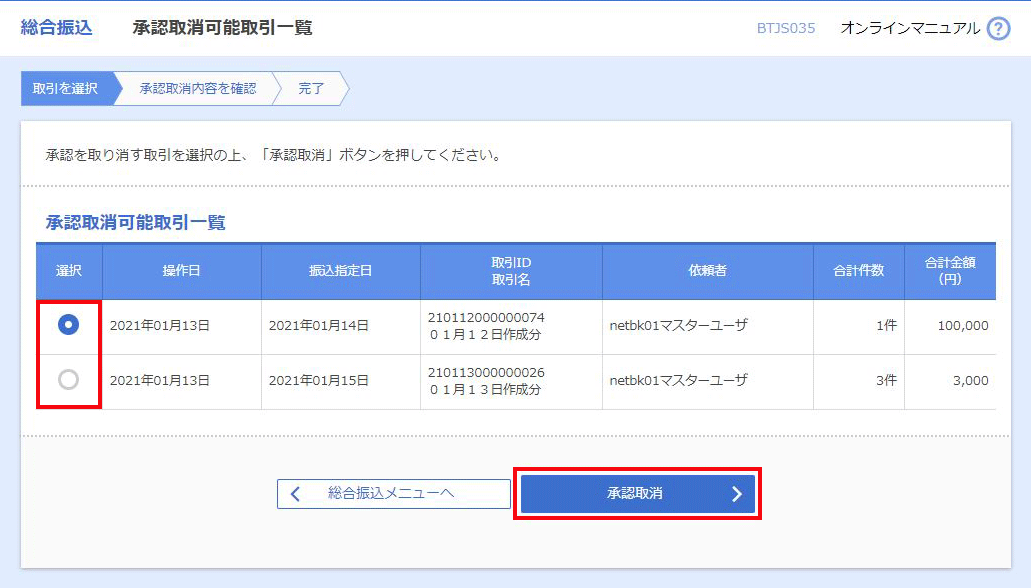The height and width of the screenshot is (588, 1031).
Task: Click the ０１月１２日作成分 transaction name
Action: (485, 334)
